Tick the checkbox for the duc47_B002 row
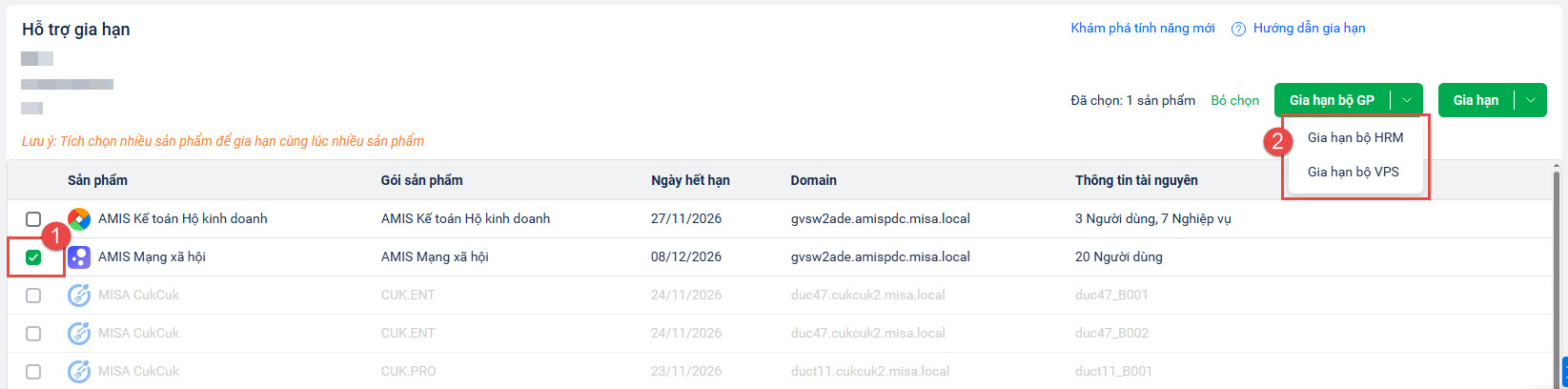The height and width of the screenshot is (389, 1568). (x=33, y=334)
